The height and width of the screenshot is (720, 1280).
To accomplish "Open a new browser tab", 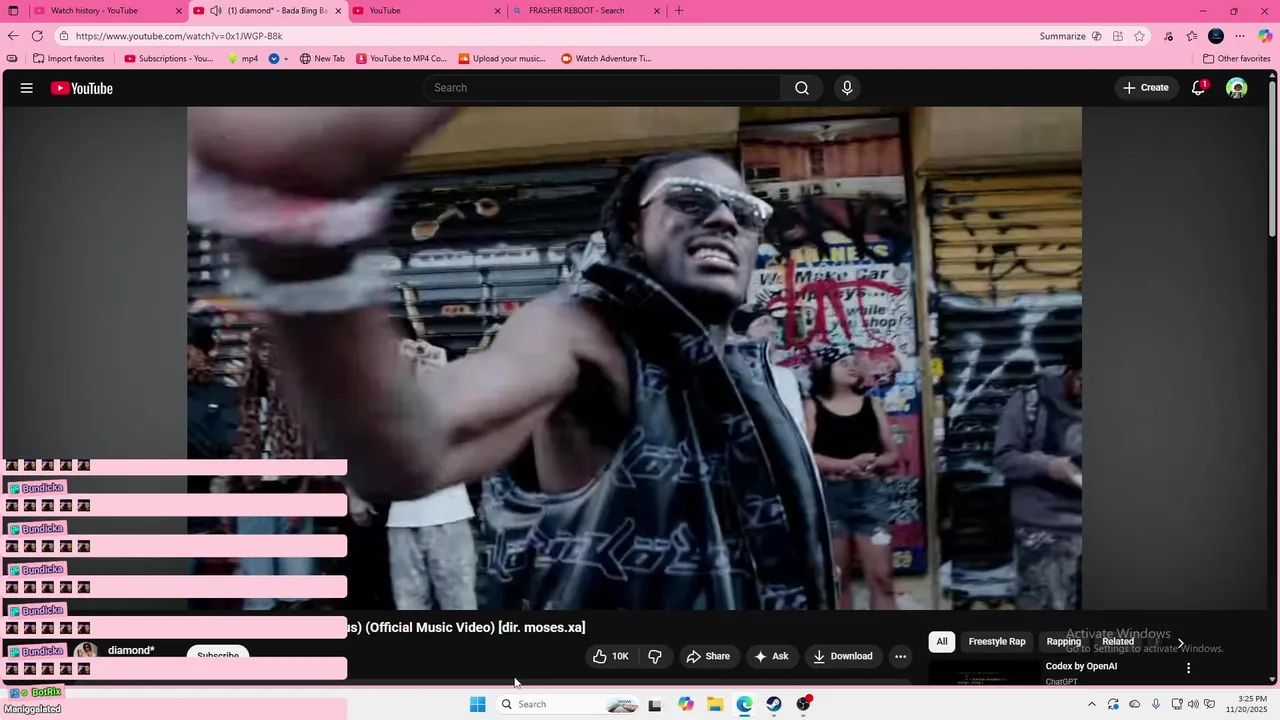I will coord(679,11).
